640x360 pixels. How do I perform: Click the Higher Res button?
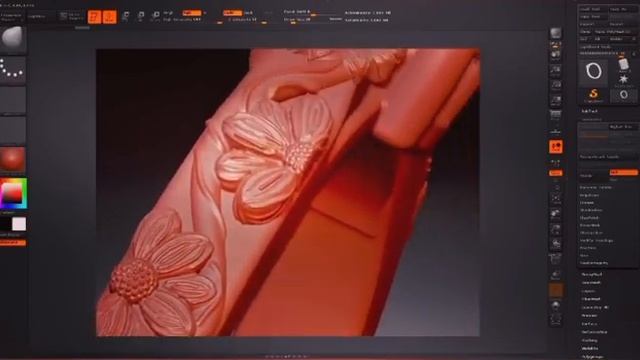tap(624, 127)
